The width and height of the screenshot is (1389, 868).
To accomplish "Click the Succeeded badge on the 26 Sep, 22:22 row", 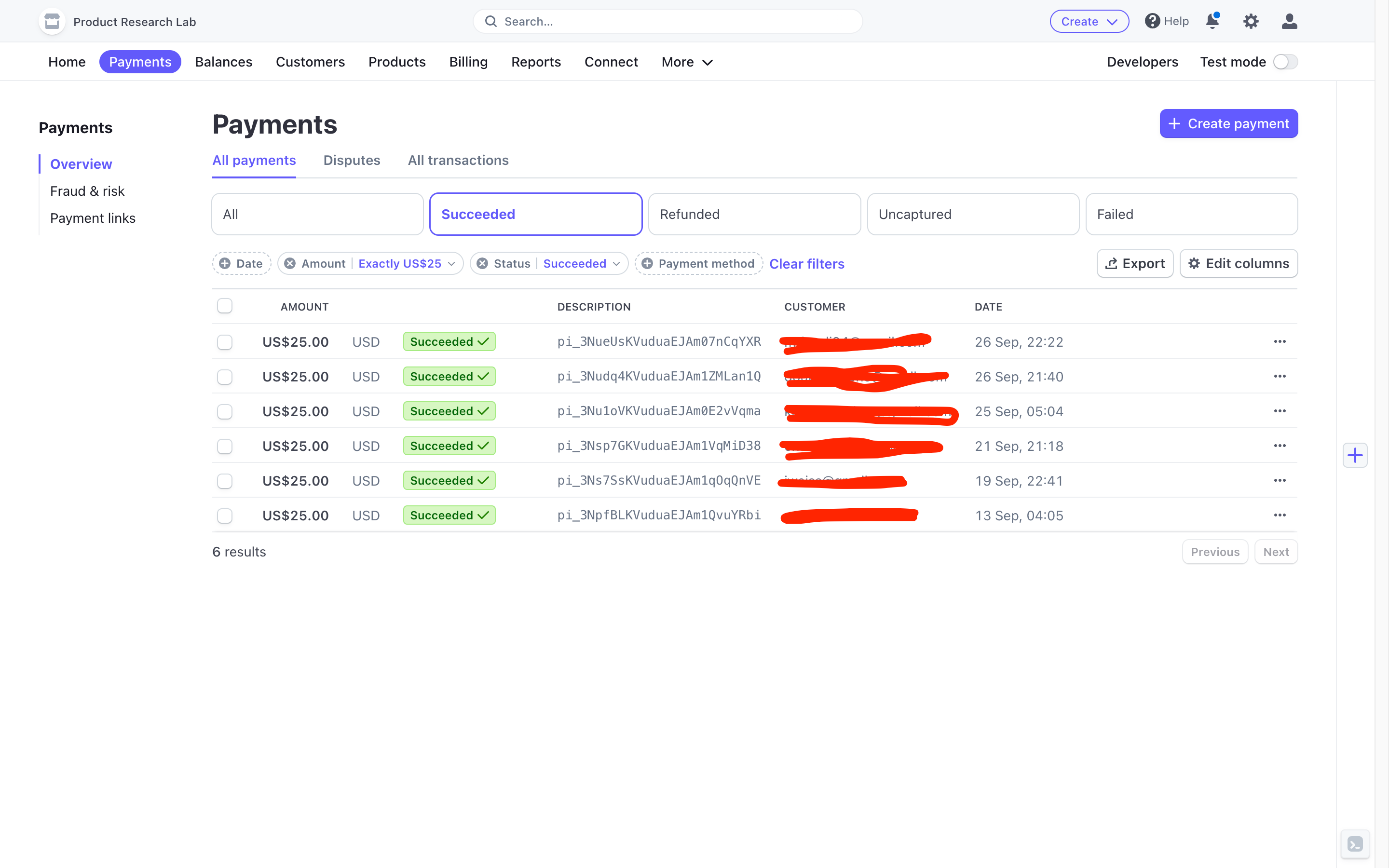I will click(449, 341).
